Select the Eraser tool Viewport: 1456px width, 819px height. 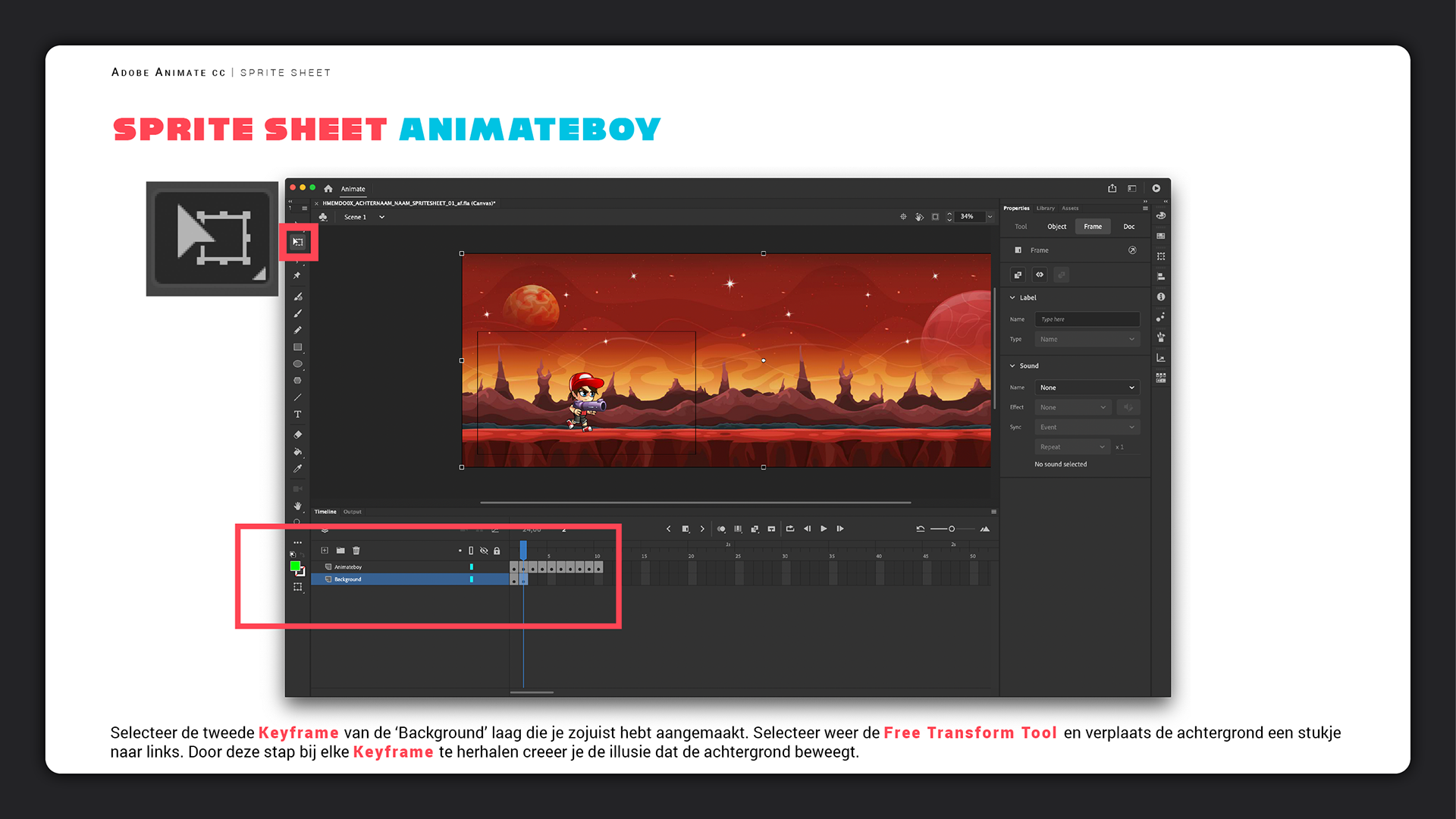coord(298,435)
